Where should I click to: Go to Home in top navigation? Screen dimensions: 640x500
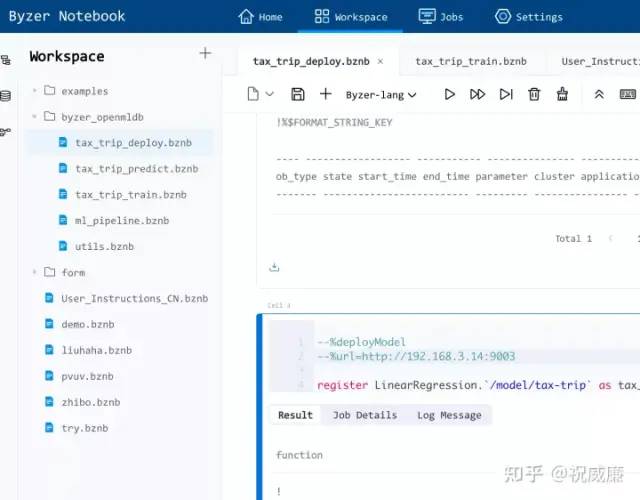tap(260, 17)
